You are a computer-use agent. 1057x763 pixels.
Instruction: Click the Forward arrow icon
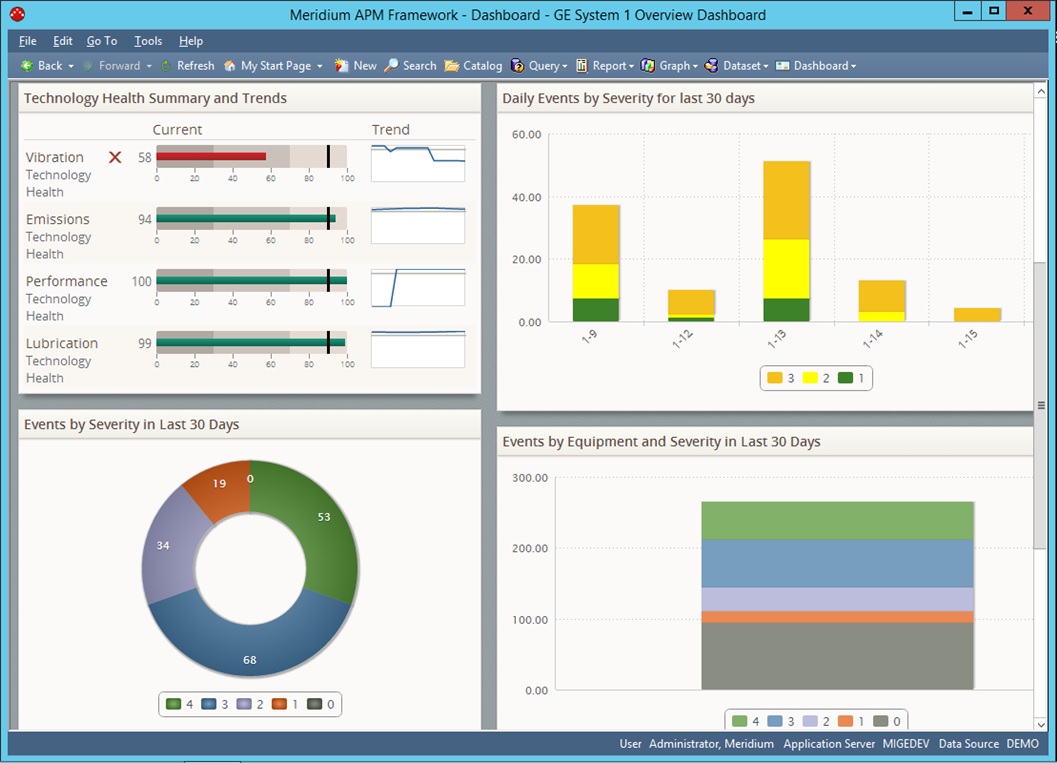coord(88,65)
